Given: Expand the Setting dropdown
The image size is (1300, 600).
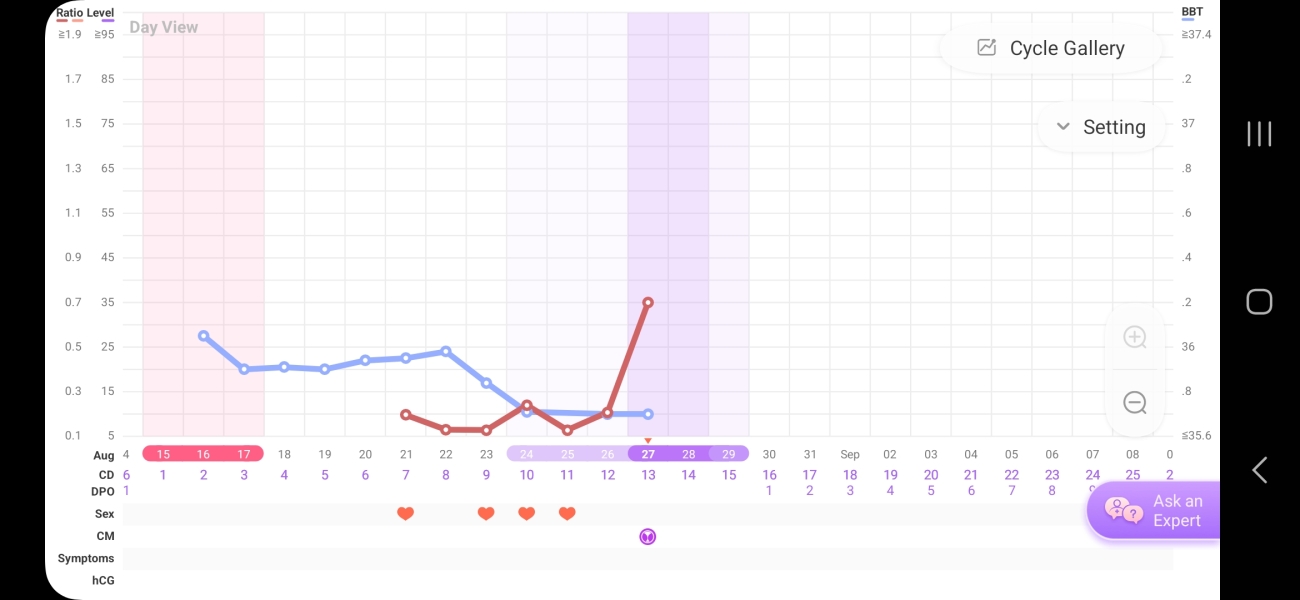Looking at the screenshot, I should (1101, 127).
